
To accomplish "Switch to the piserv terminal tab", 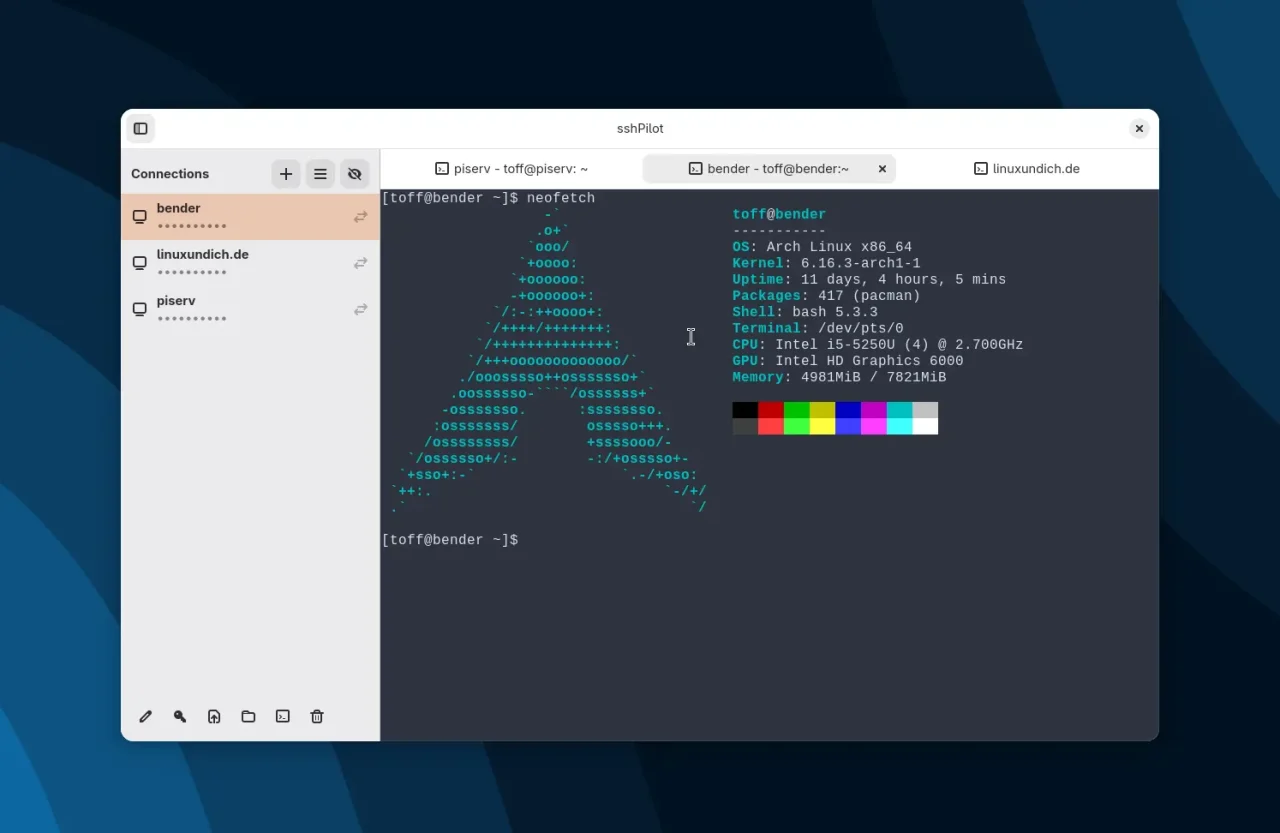I will point(520,168).
